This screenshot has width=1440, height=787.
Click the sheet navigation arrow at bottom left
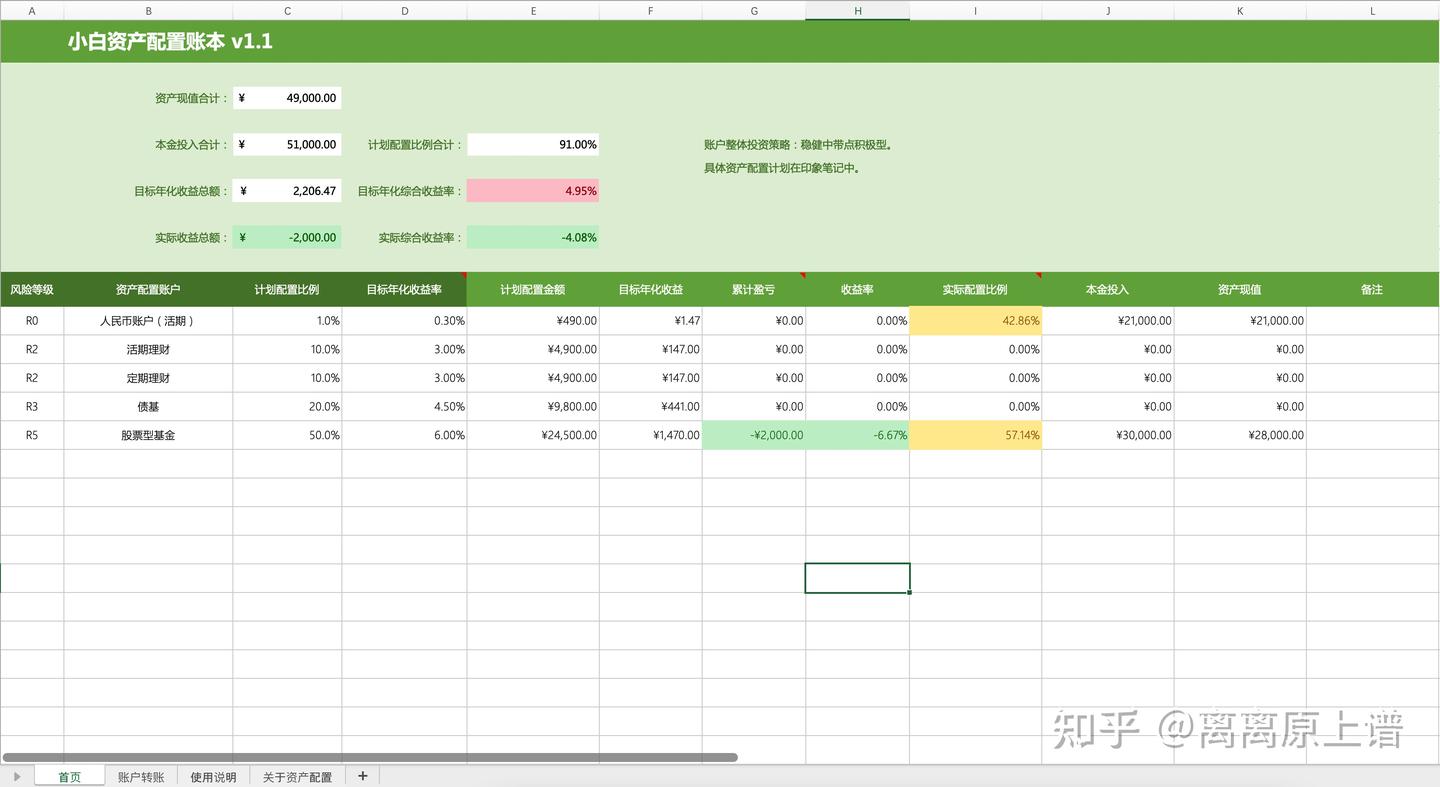click(16, 775)
